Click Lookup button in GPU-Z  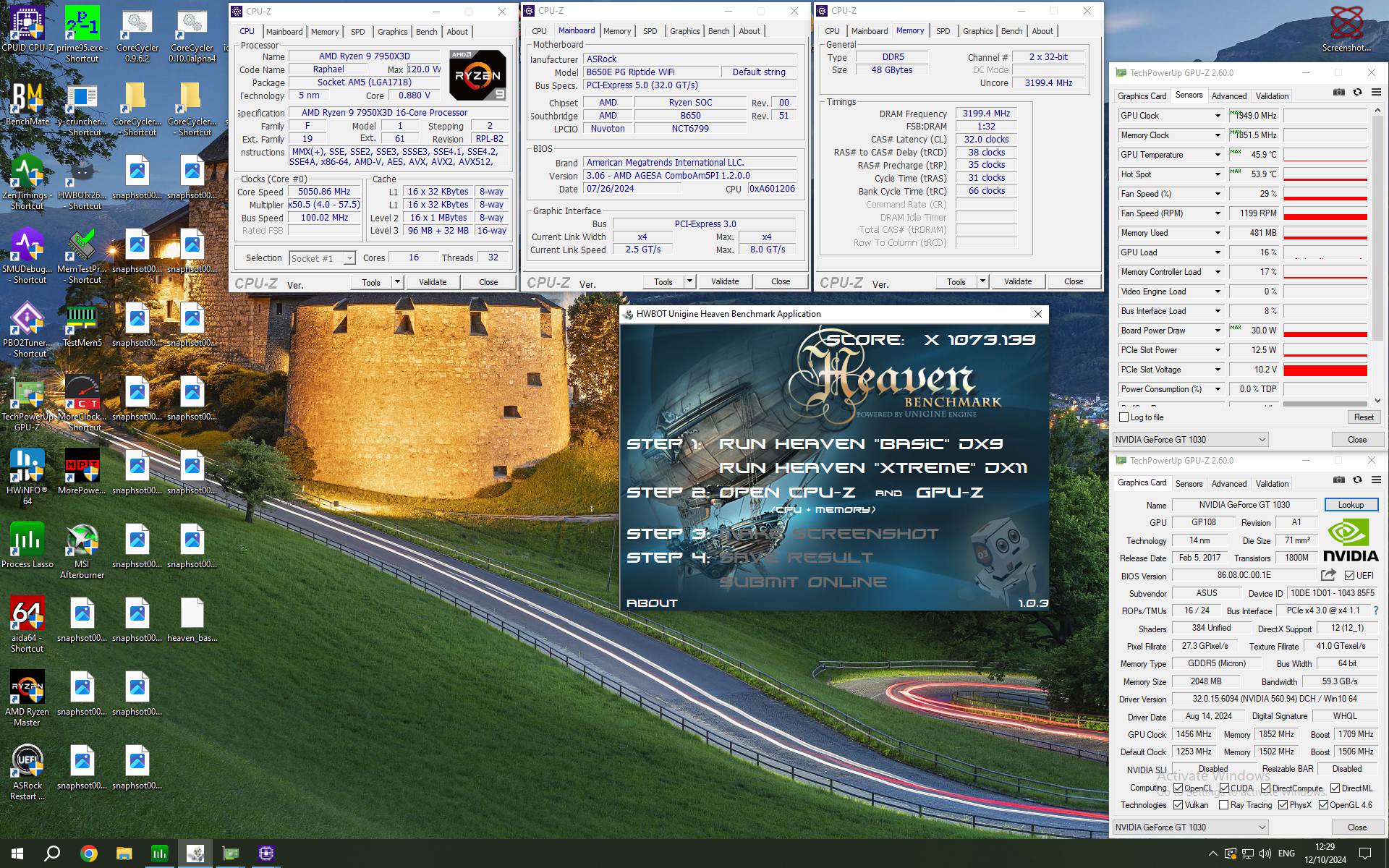(x=1351, y=505)
